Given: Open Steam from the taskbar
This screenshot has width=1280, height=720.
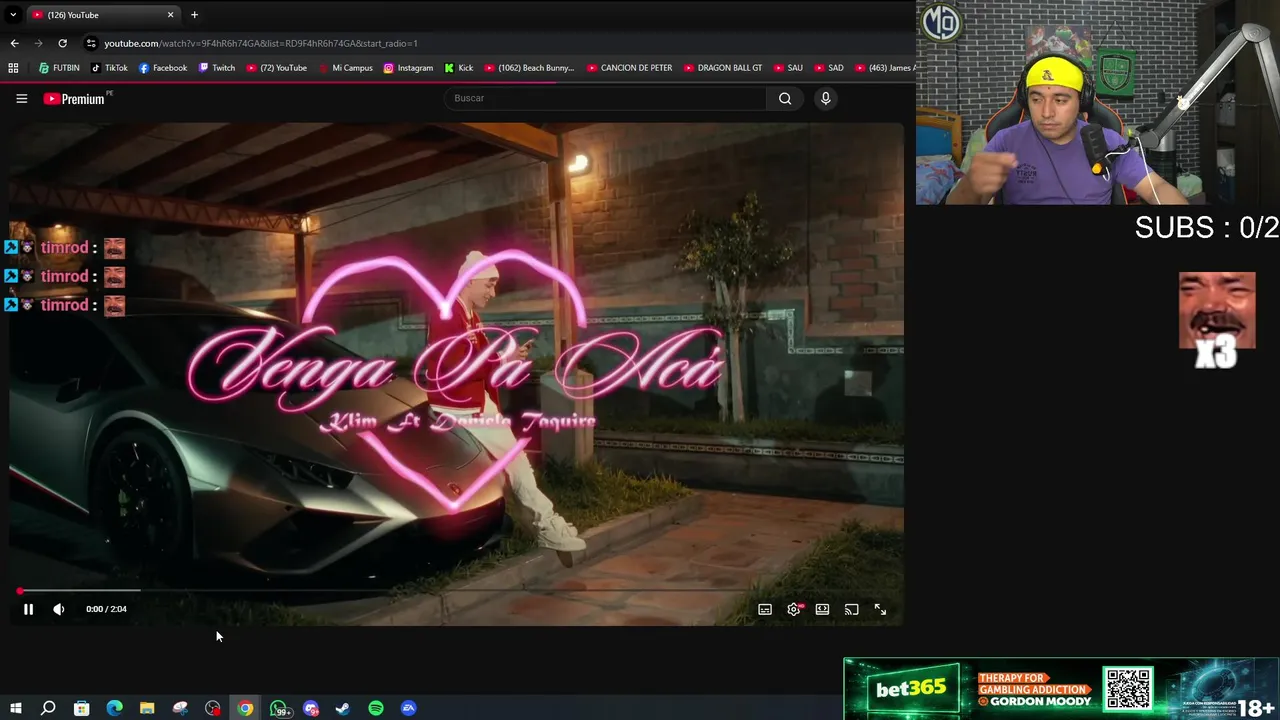Looking at the screenshot, I should (343, 708).
